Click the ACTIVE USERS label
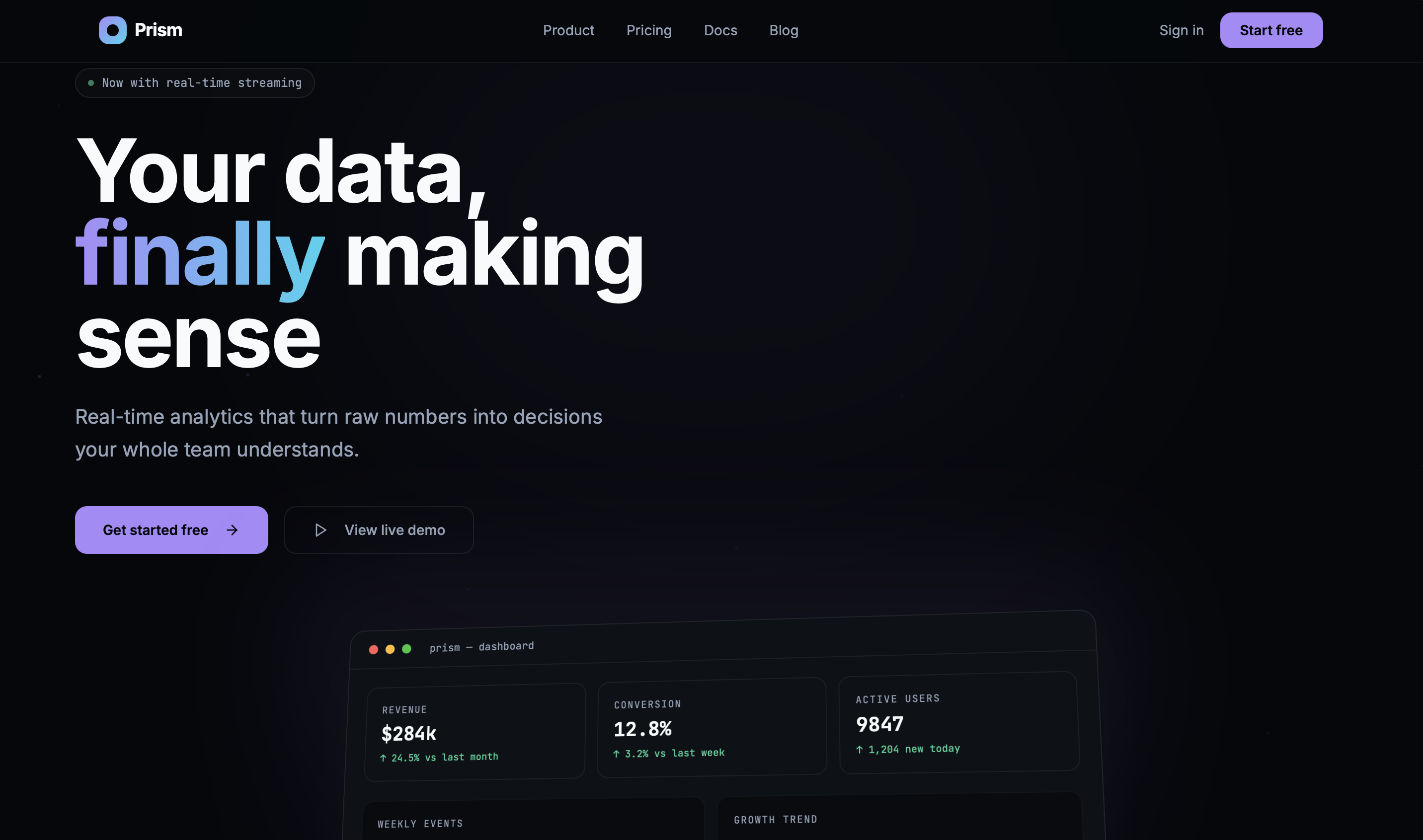 [898, 698]
